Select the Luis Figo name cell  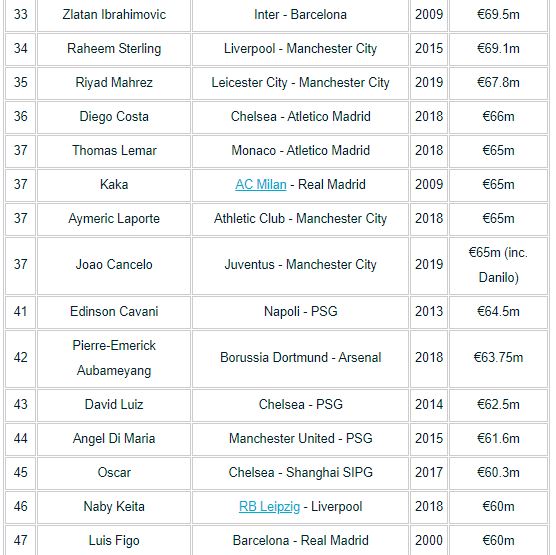point(114,540)
